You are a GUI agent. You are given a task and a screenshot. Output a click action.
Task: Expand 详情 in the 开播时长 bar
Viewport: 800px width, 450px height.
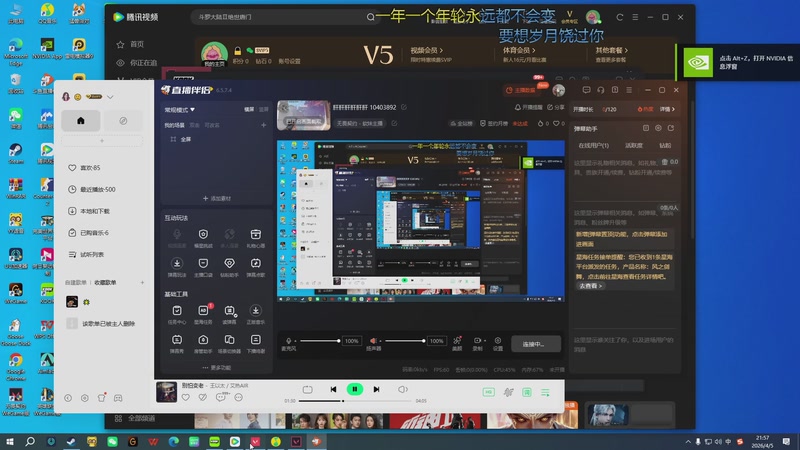point(667,109)
